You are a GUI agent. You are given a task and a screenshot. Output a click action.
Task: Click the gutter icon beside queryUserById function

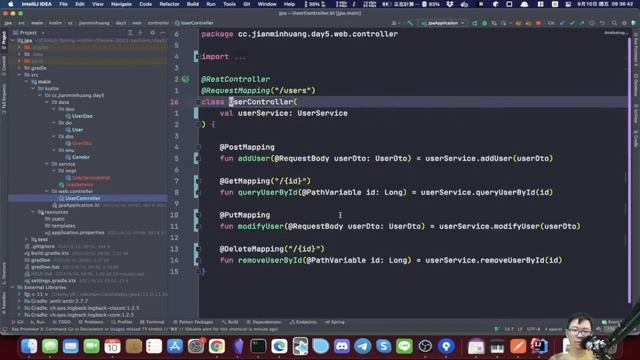point(197,192)
